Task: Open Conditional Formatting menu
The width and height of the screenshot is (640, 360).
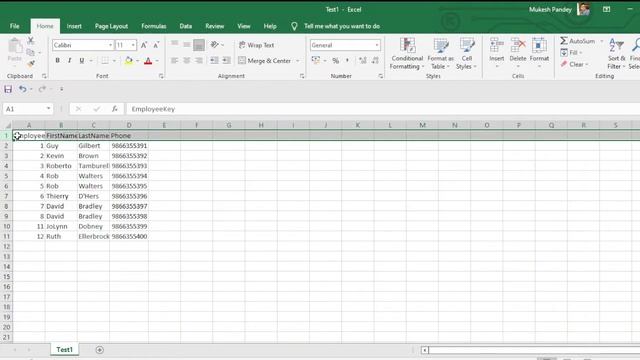Action: [407, 53]
